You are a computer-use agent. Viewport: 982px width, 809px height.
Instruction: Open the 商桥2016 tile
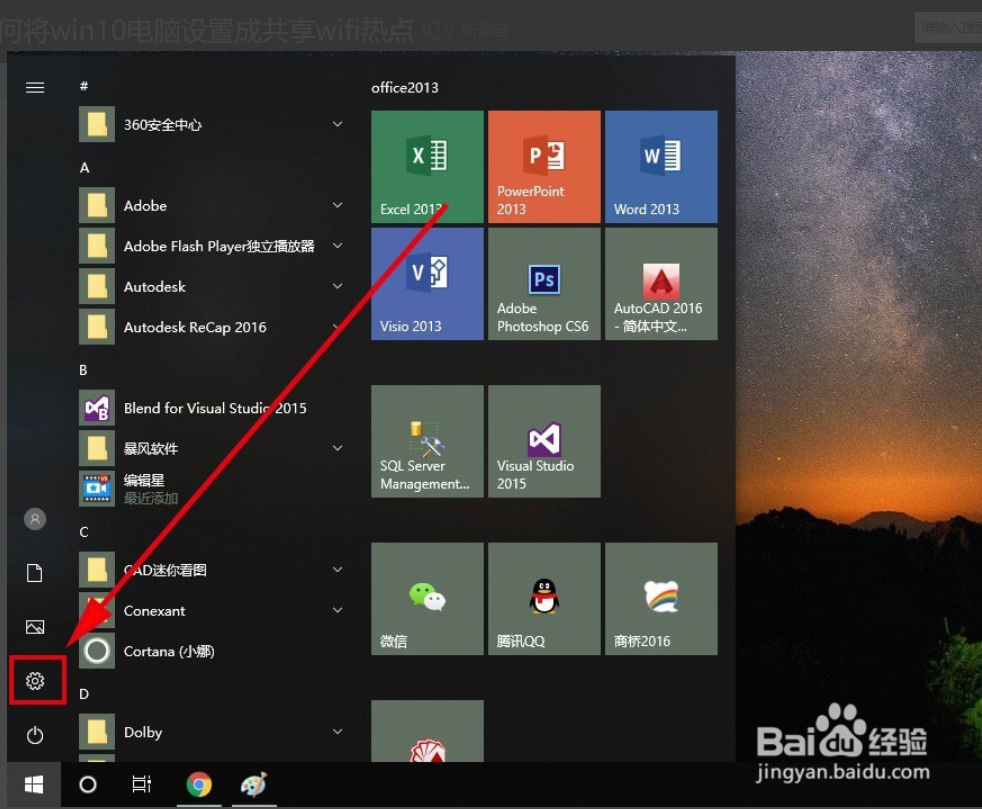click(x=661, y=599)
